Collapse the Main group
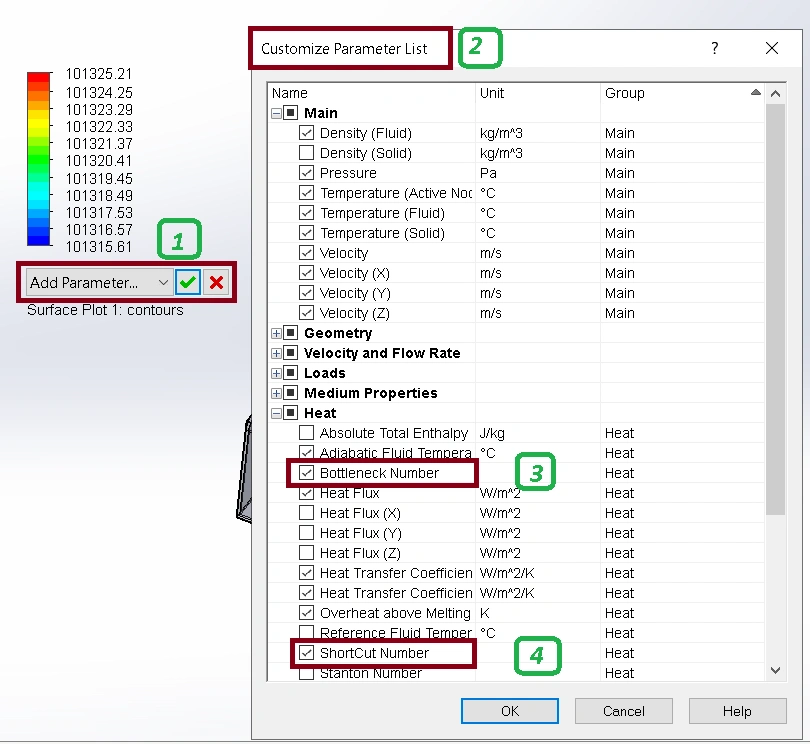This screenshot has width=810, height=744. click(x=276, y=113)
